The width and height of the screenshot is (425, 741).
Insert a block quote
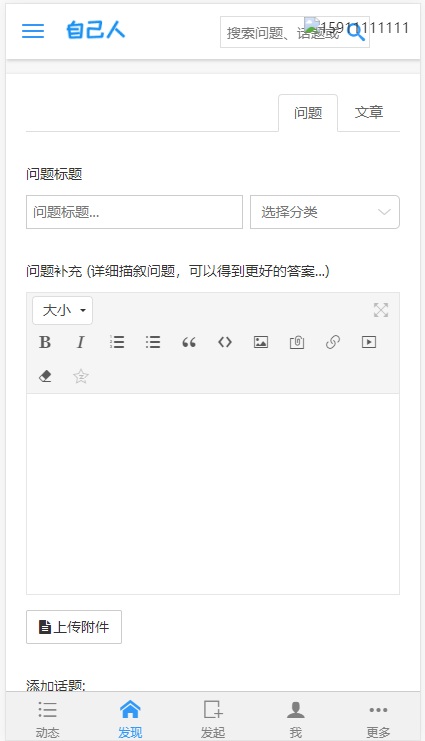point(189,342)
